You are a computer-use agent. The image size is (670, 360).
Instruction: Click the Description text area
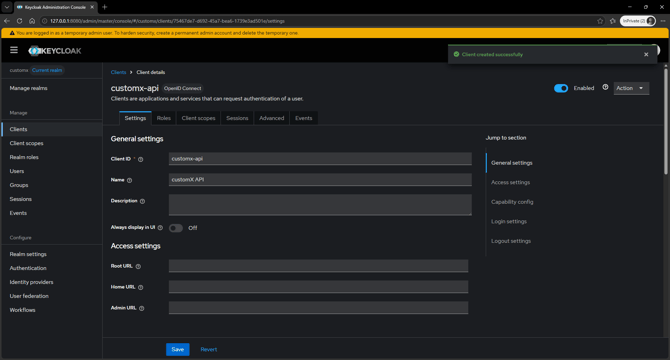320,205
